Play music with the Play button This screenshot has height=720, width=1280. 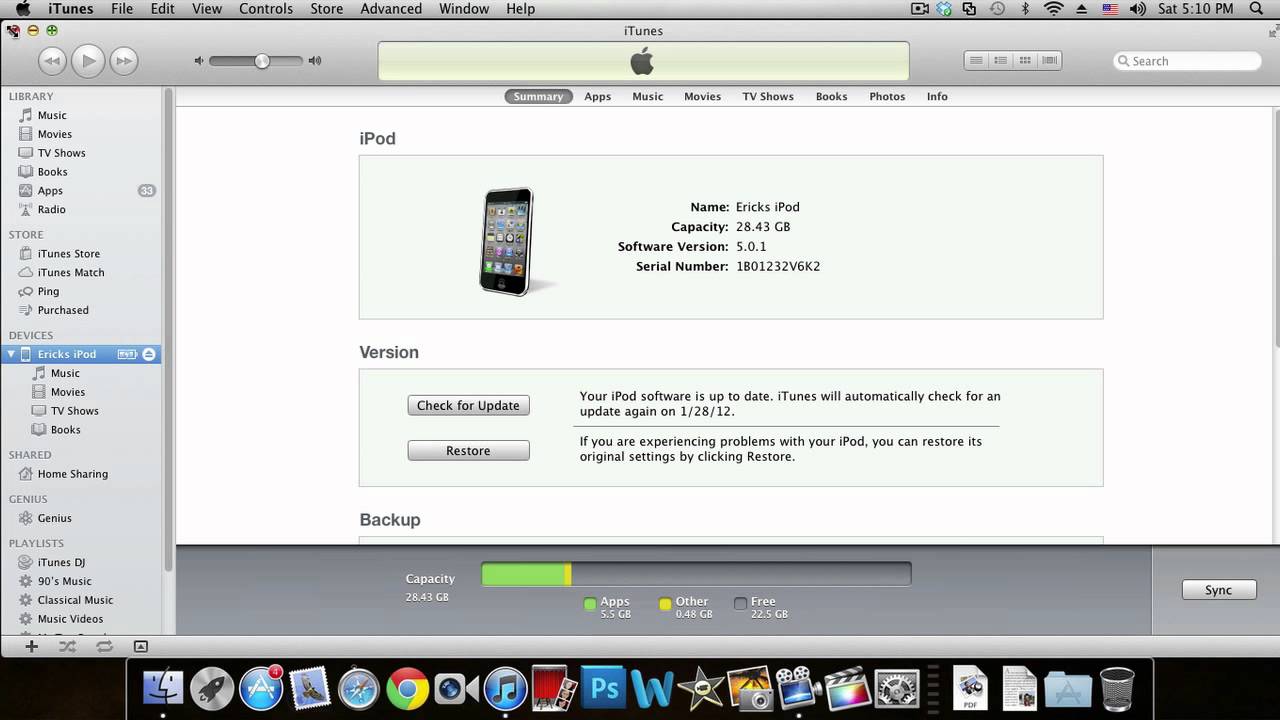tap(88, 61)
